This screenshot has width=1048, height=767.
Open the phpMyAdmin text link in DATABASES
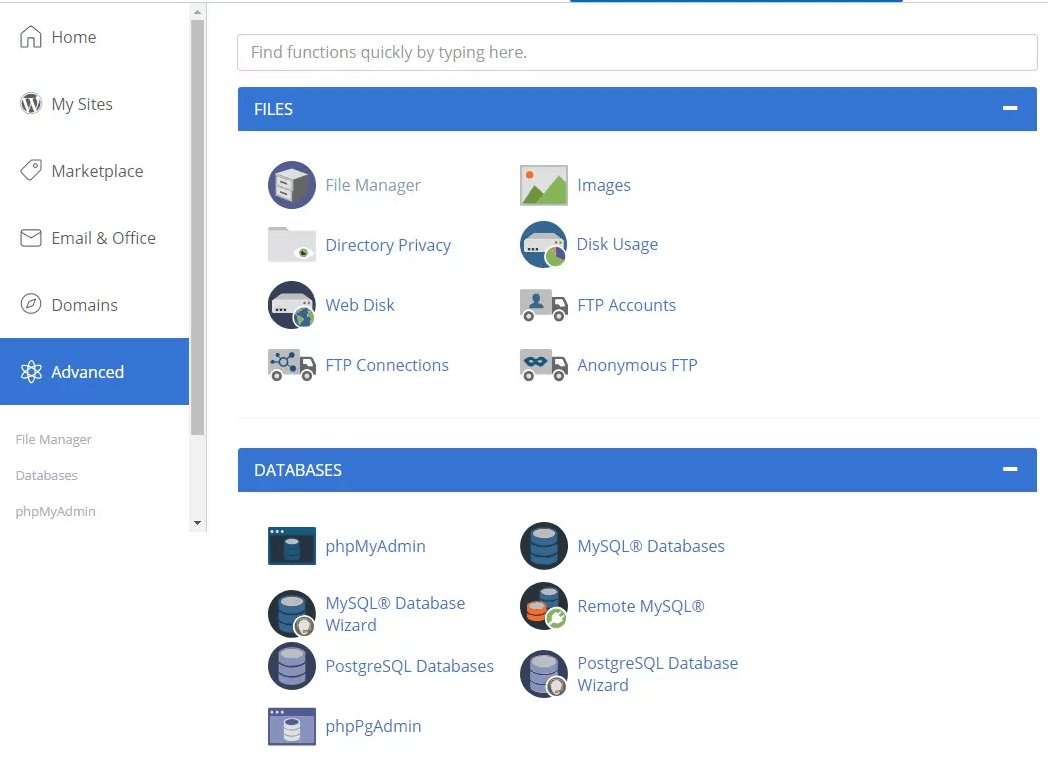pyautogui.click(x=375, y=547)
